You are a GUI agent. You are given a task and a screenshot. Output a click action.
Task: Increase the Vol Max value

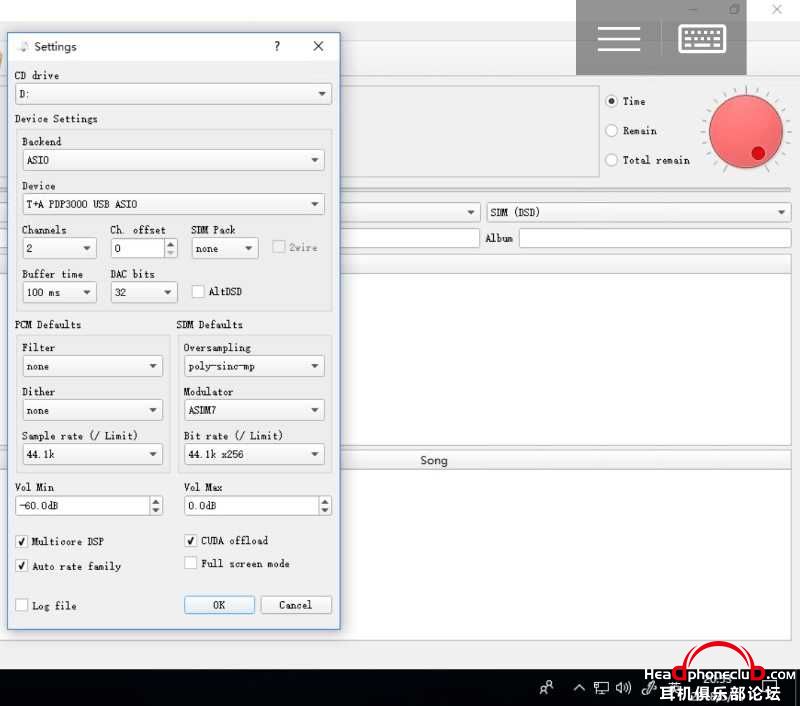coord(325,501)
